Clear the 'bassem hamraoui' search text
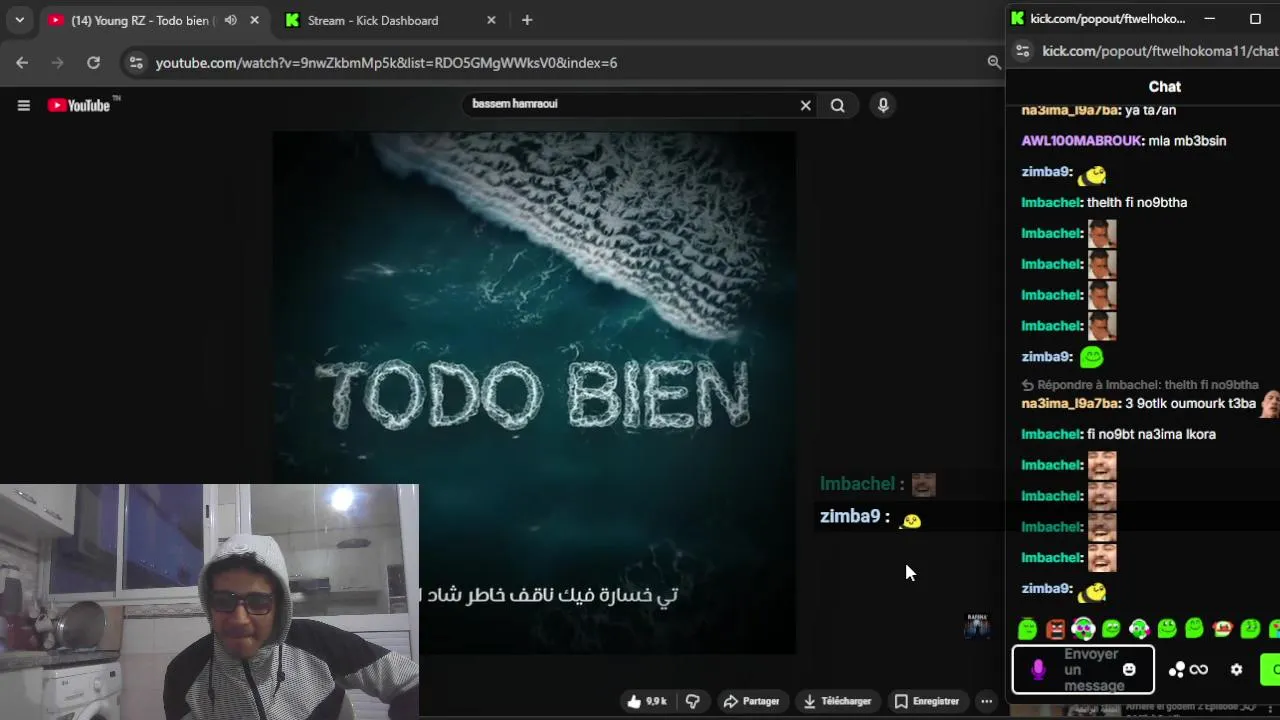The image size is (1280, 720). [805, 105]
